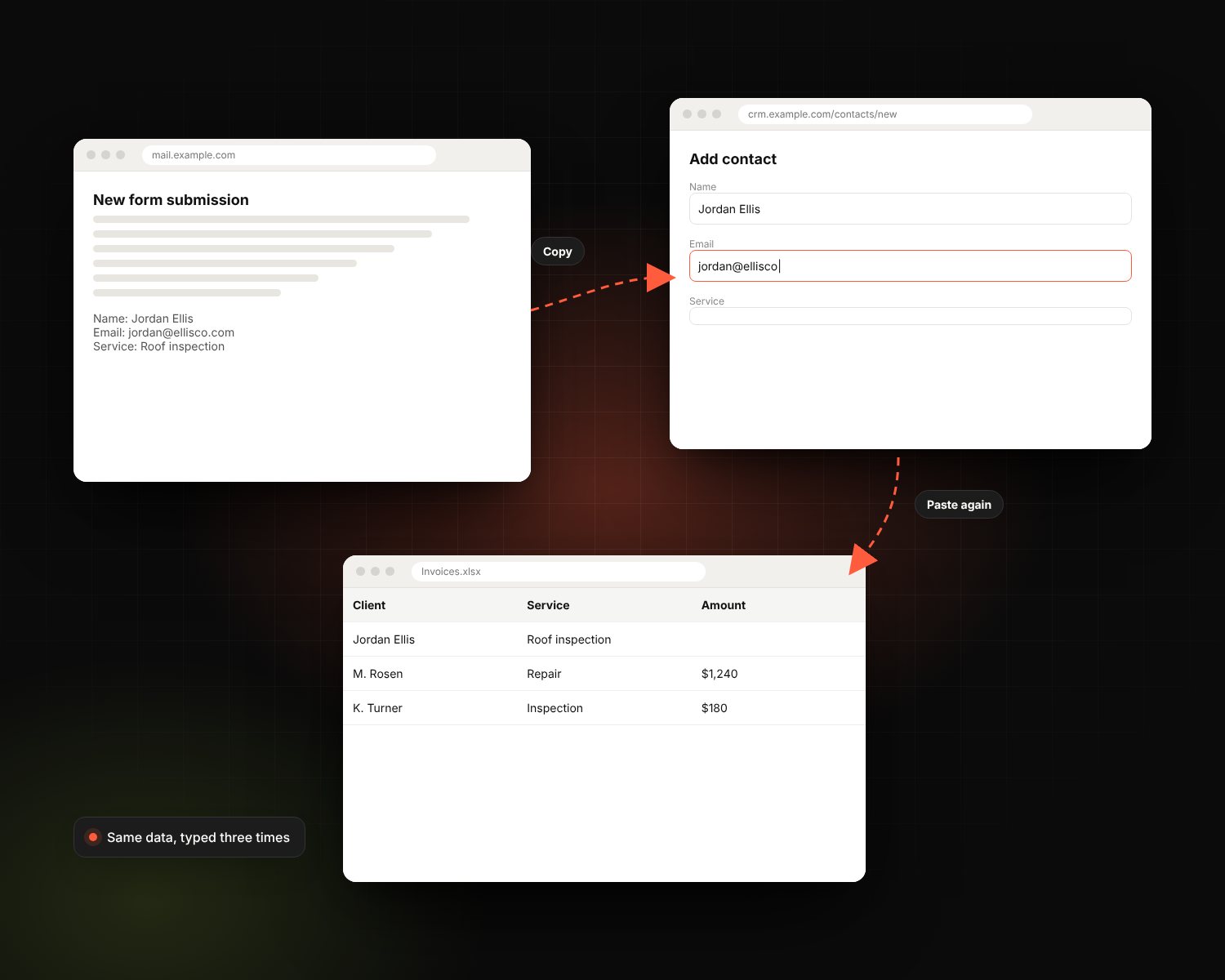
Task: Click the crm.example.com/contacts/new address bar
Action: click(884, 114)
